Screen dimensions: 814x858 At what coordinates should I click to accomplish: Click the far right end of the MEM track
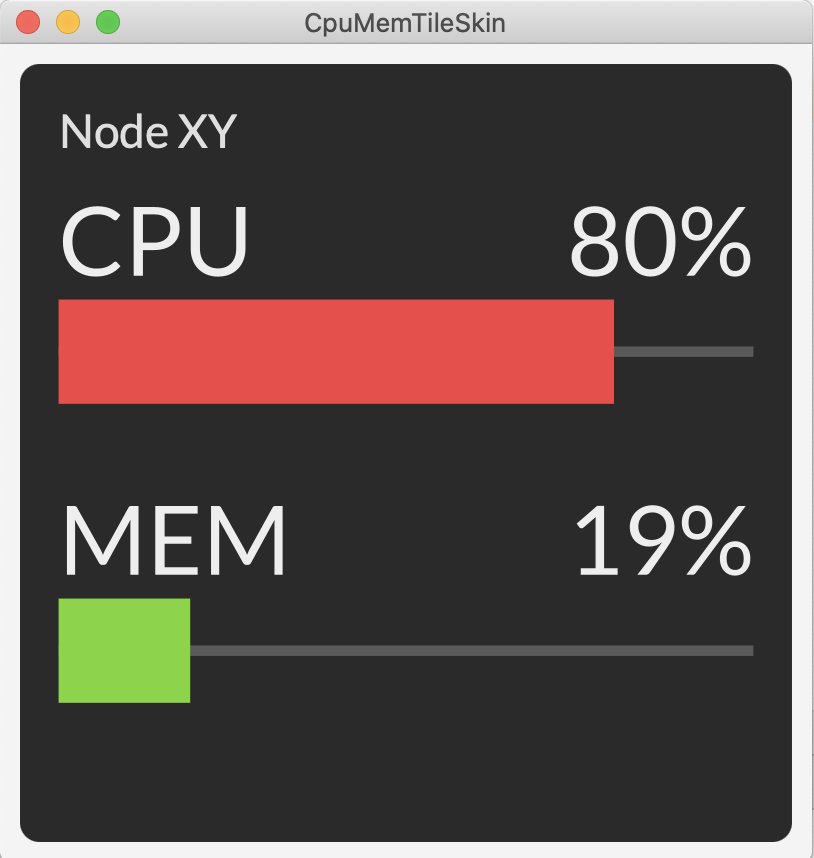(748, 651)
